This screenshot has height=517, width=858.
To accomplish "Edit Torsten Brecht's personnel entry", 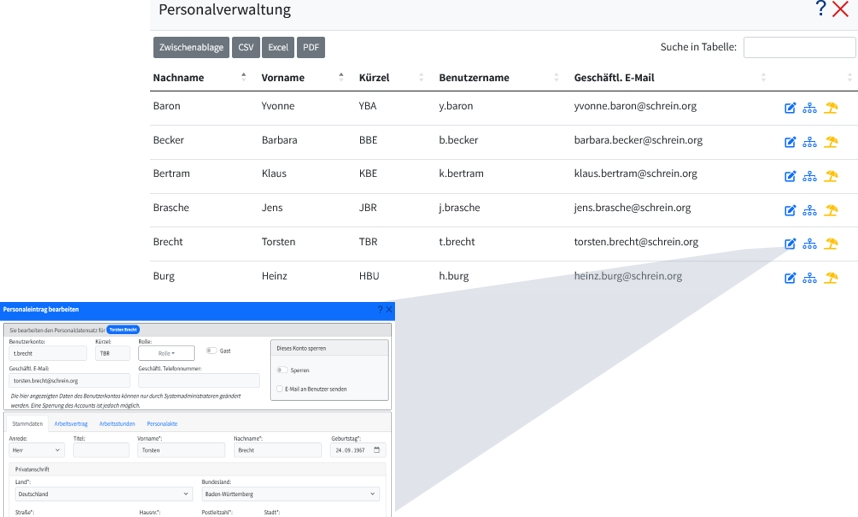I will 790,243.
